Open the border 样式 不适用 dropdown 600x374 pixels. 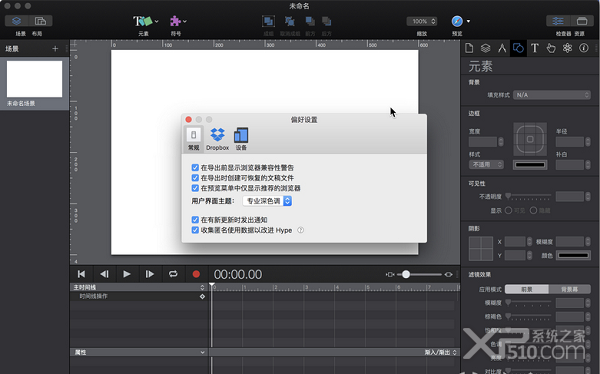tap(486, 165)
